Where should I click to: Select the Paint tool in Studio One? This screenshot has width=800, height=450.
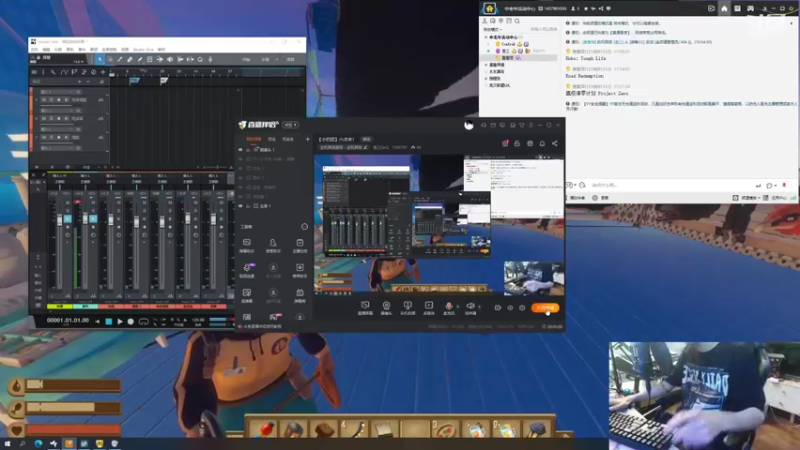pos(140,60)
